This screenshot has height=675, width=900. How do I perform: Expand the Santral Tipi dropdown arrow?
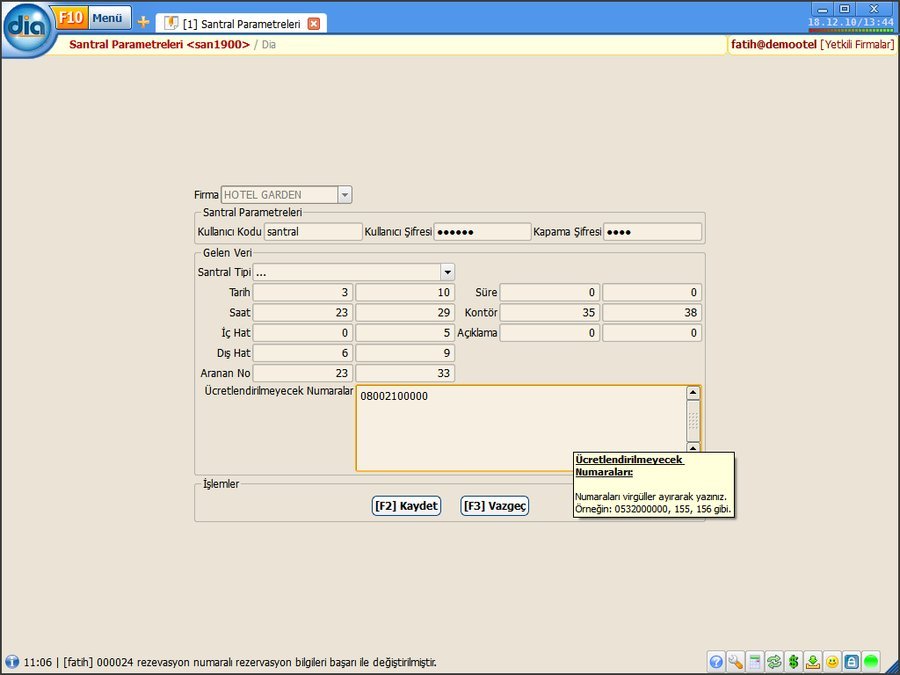pyautogui.click(x=447, y=272)
